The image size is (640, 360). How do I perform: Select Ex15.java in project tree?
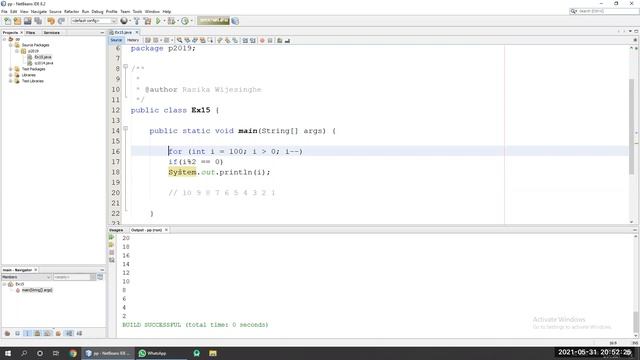pyautogui.click(x=42, y=57)
